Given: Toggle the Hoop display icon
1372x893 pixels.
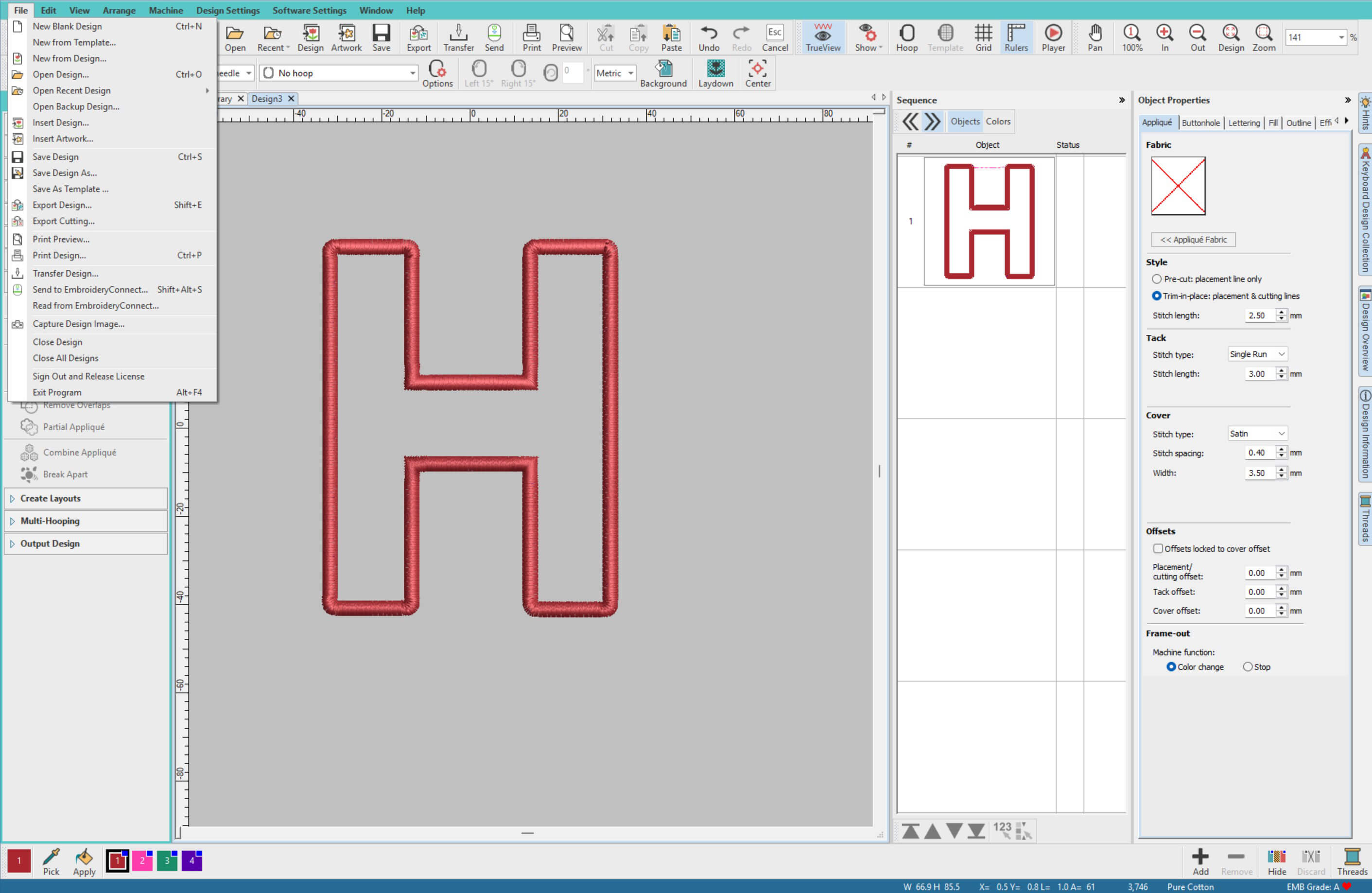Looking at the screenshot, I should 906,38.
